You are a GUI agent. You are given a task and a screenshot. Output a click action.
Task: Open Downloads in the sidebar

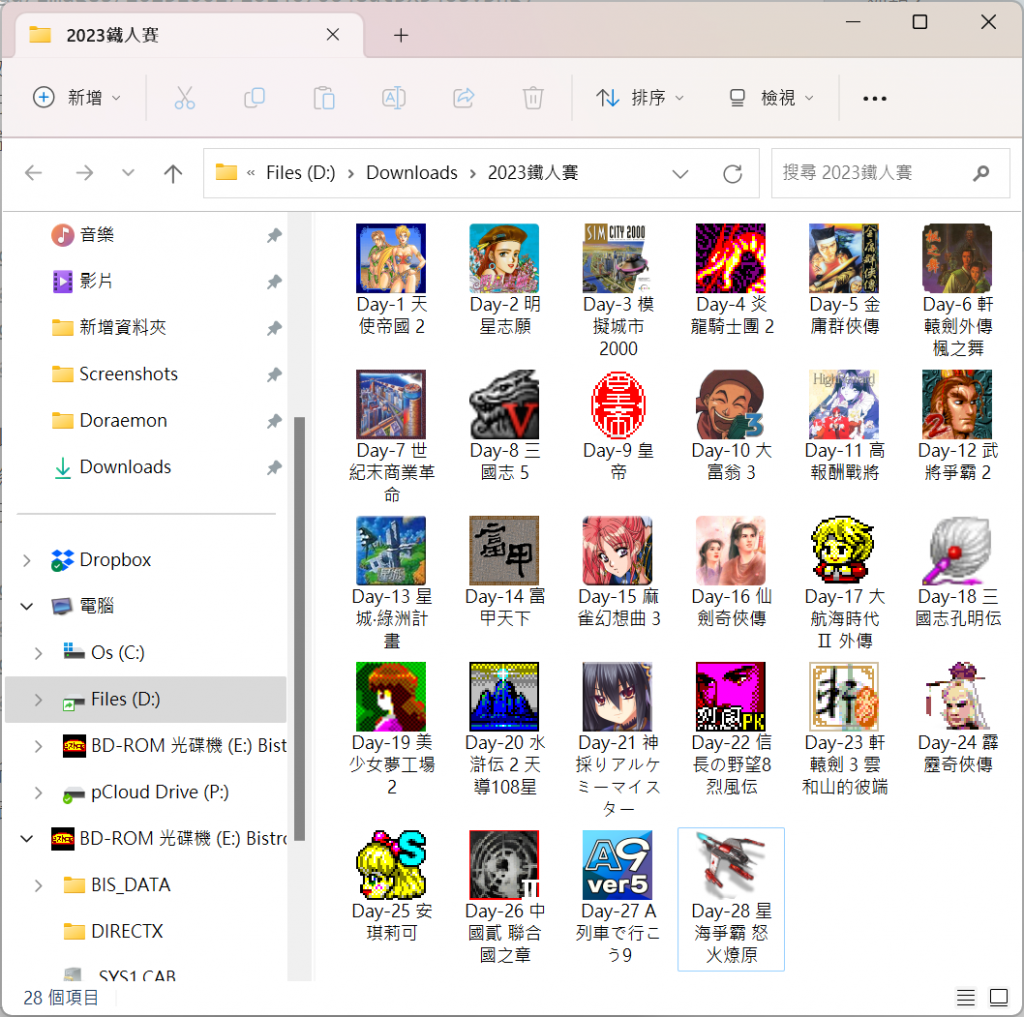point(125,467)
